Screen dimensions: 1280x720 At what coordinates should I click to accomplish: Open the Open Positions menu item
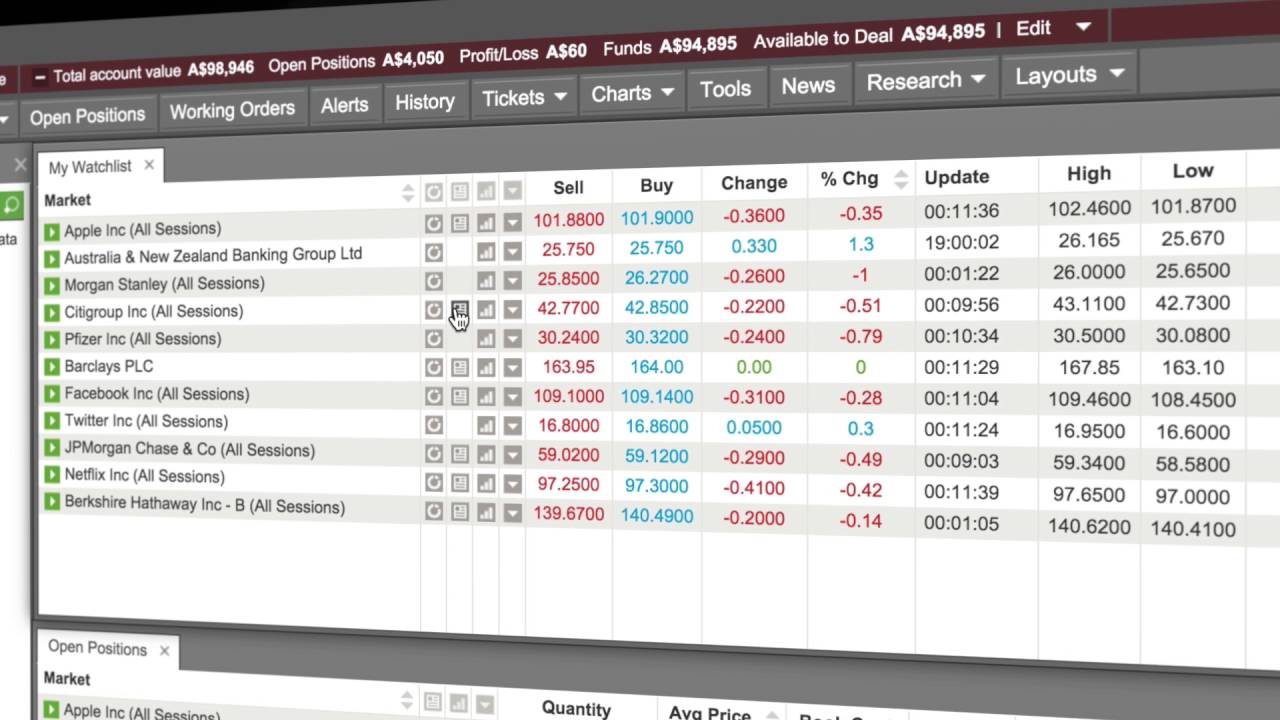tap(87, 116)
